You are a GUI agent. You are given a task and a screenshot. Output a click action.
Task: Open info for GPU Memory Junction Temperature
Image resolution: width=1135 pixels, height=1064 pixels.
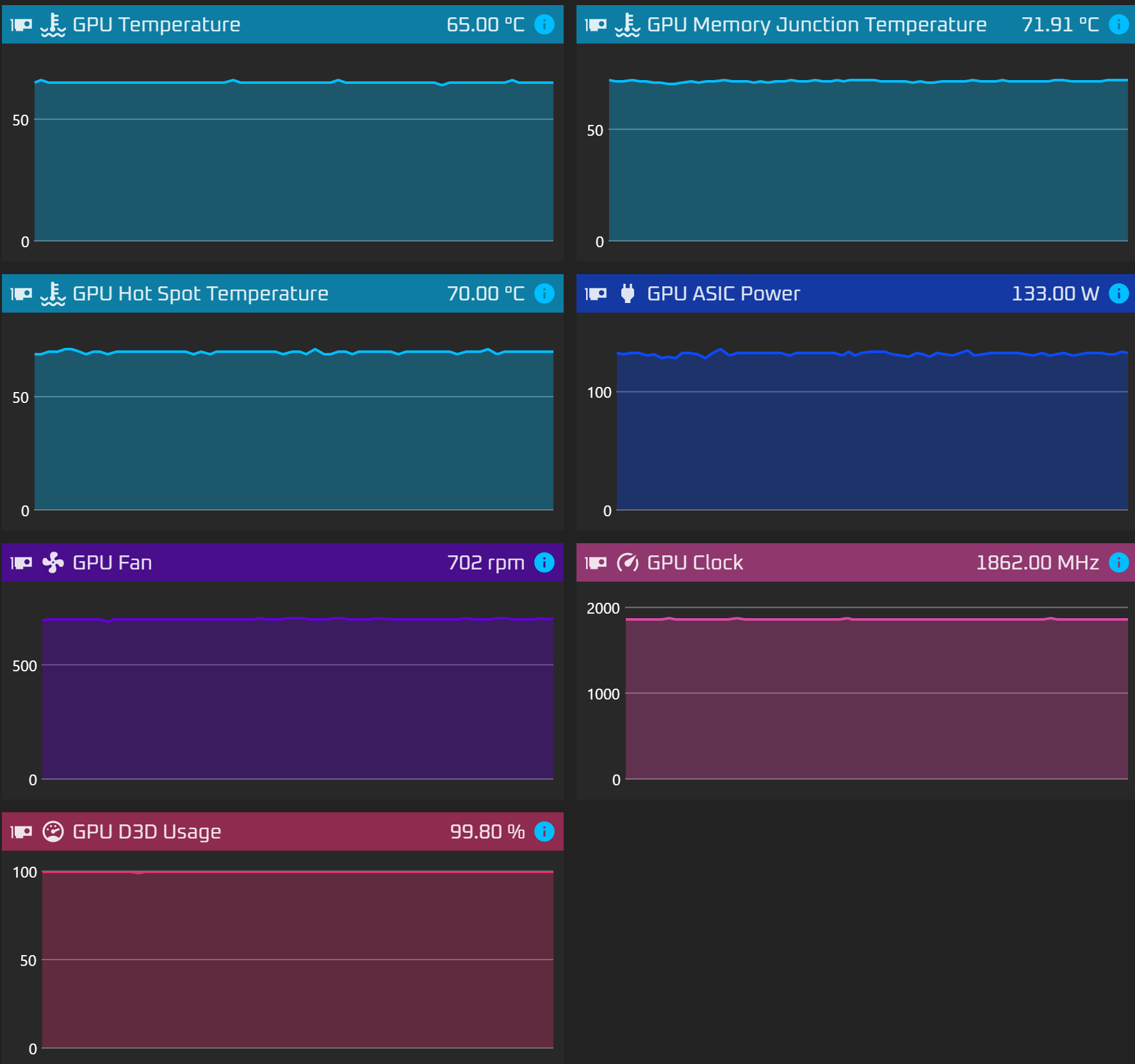(x=1118, y=24)
